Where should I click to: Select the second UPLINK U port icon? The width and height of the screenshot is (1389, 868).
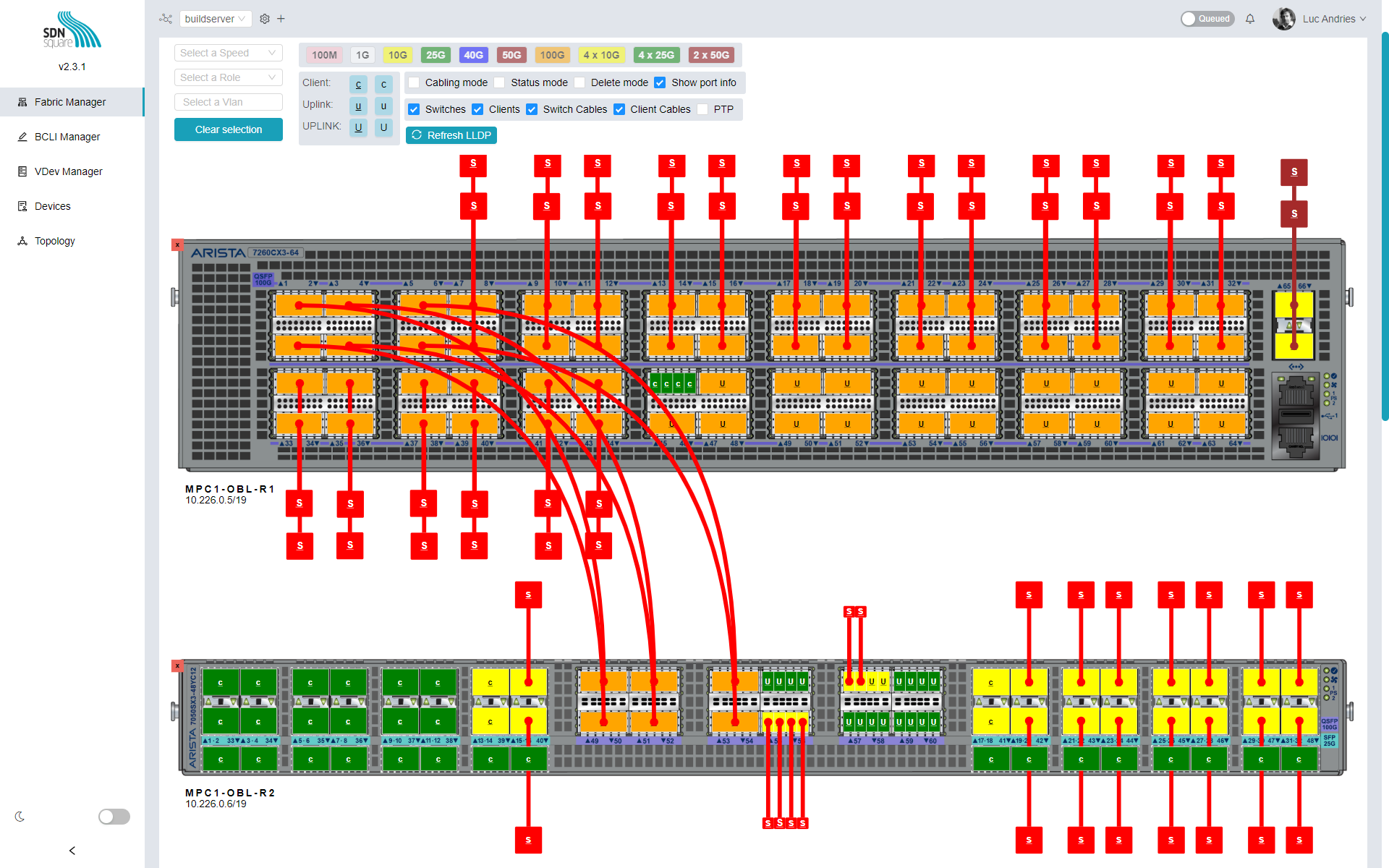383,127
